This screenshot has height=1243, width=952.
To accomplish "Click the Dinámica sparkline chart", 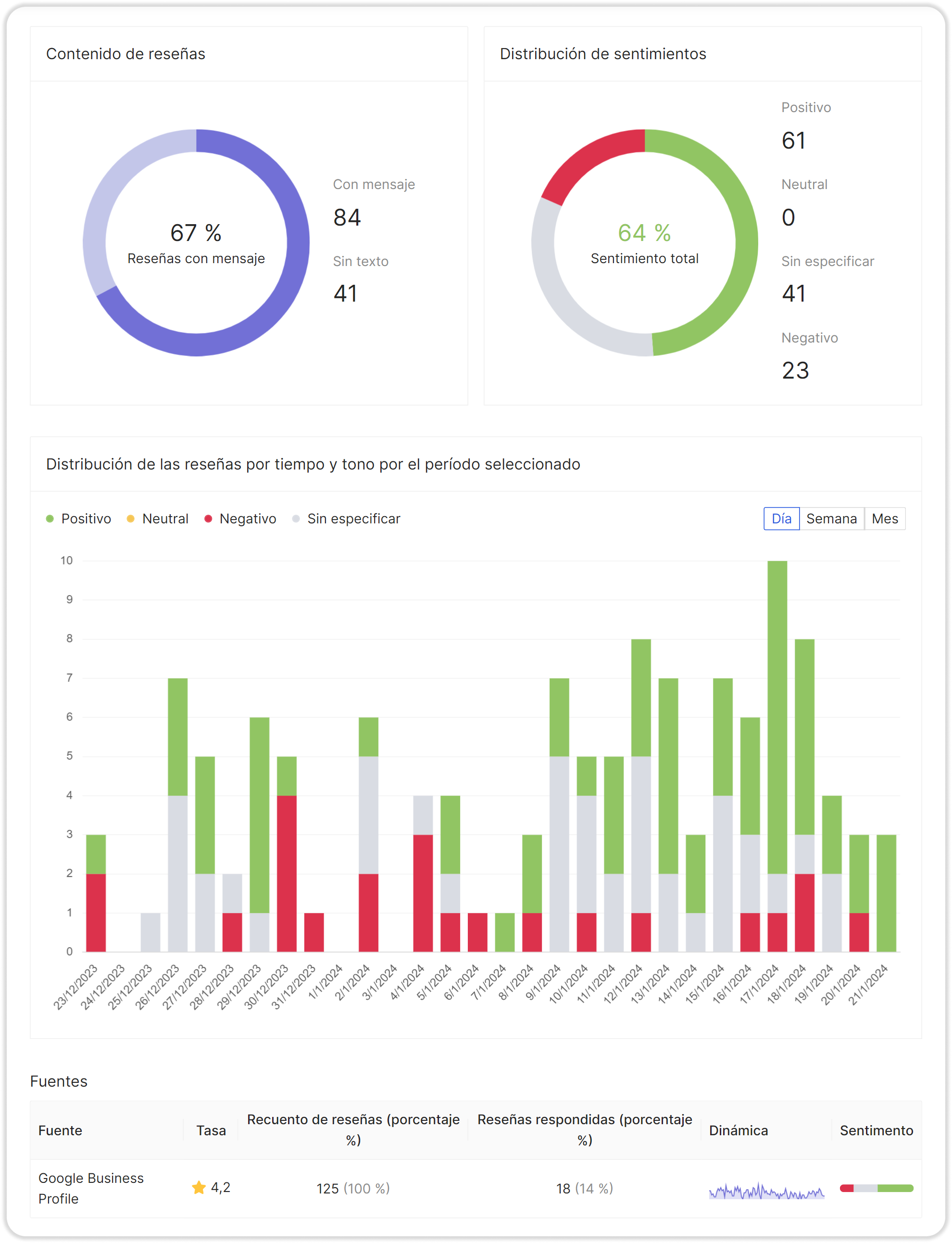I will pos(766,1191).
